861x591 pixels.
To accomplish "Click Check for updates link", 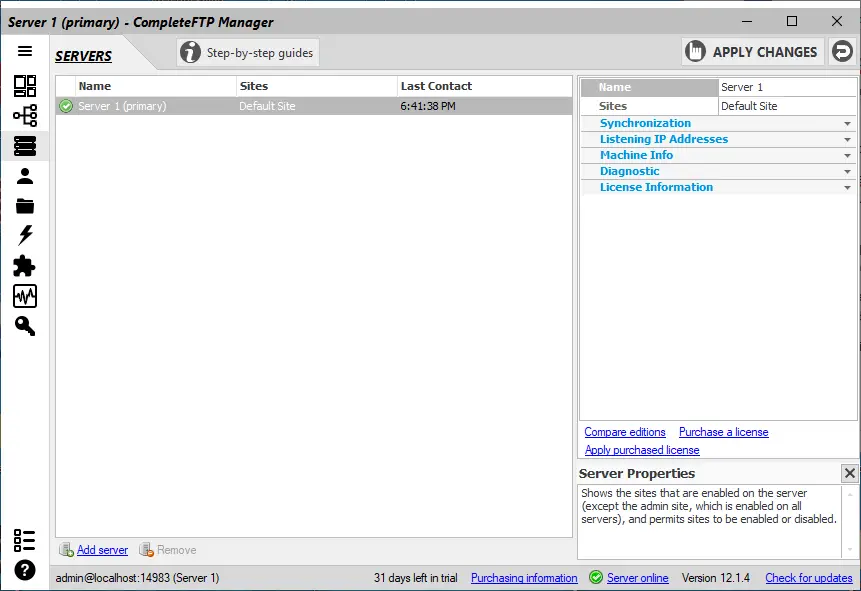I will pos(809,578).
